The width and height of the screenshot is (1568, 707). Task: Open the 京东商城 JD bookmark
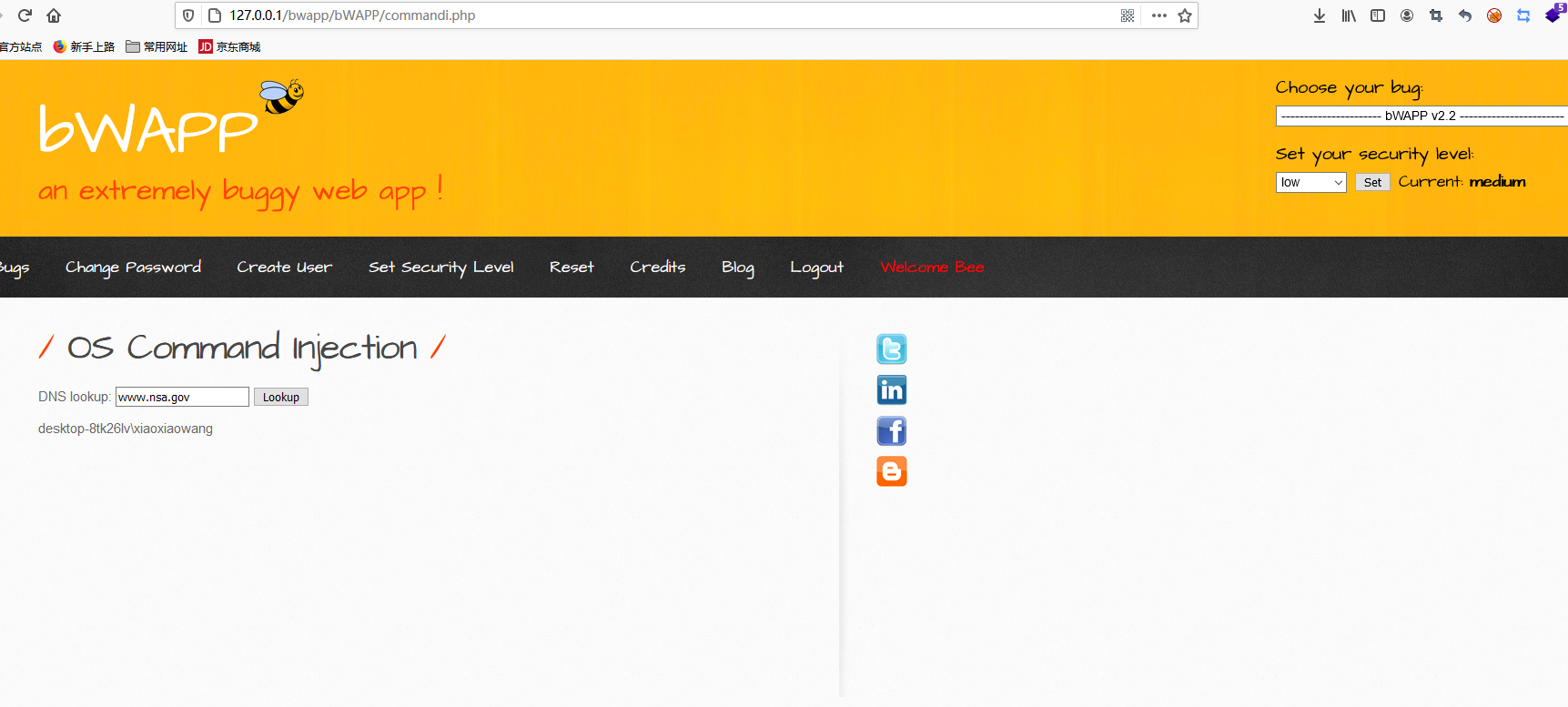point(229,47)
